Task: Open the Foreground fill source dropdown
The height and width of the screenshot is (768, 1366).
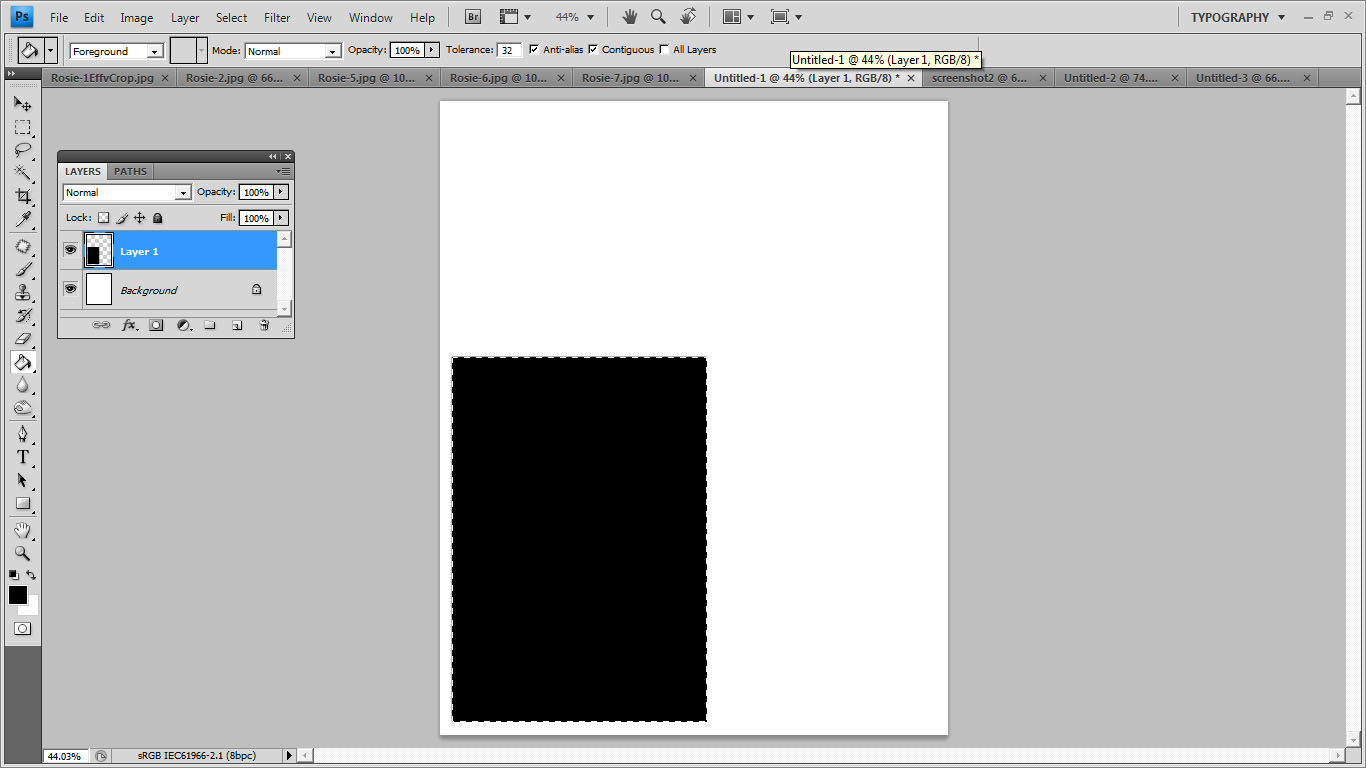Action: tap(116, 51)
